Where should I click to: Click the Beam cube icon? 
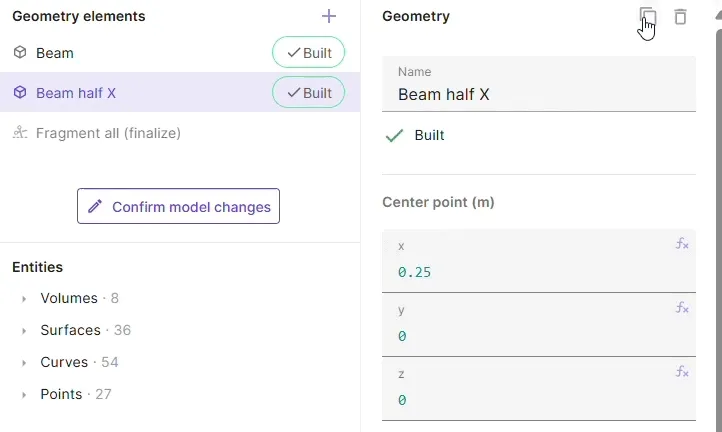click(20, 53)
